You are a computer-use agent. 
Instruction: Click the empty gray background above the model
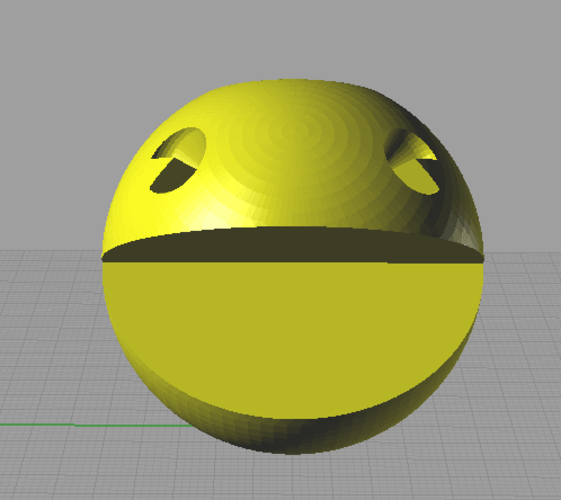(x=280, y=36)
